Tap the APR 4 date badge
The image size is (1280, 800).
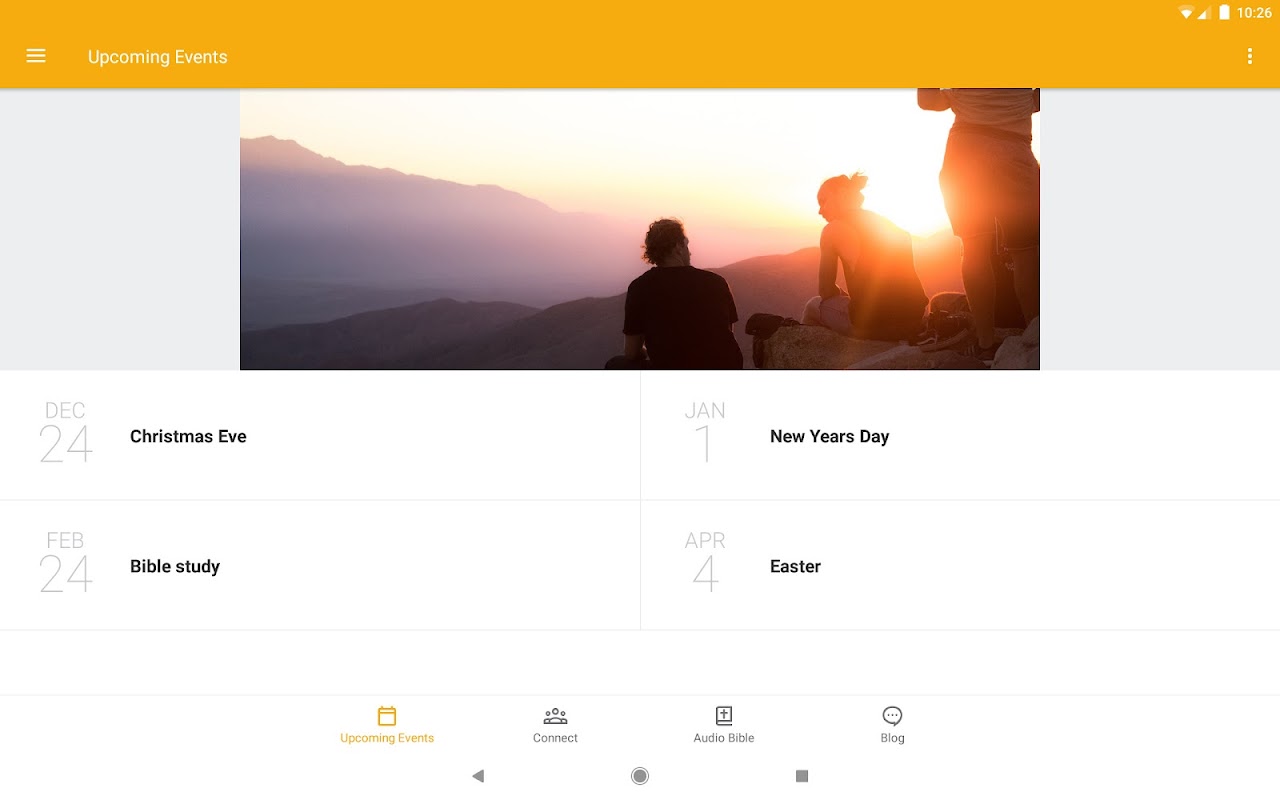(705, 562)
